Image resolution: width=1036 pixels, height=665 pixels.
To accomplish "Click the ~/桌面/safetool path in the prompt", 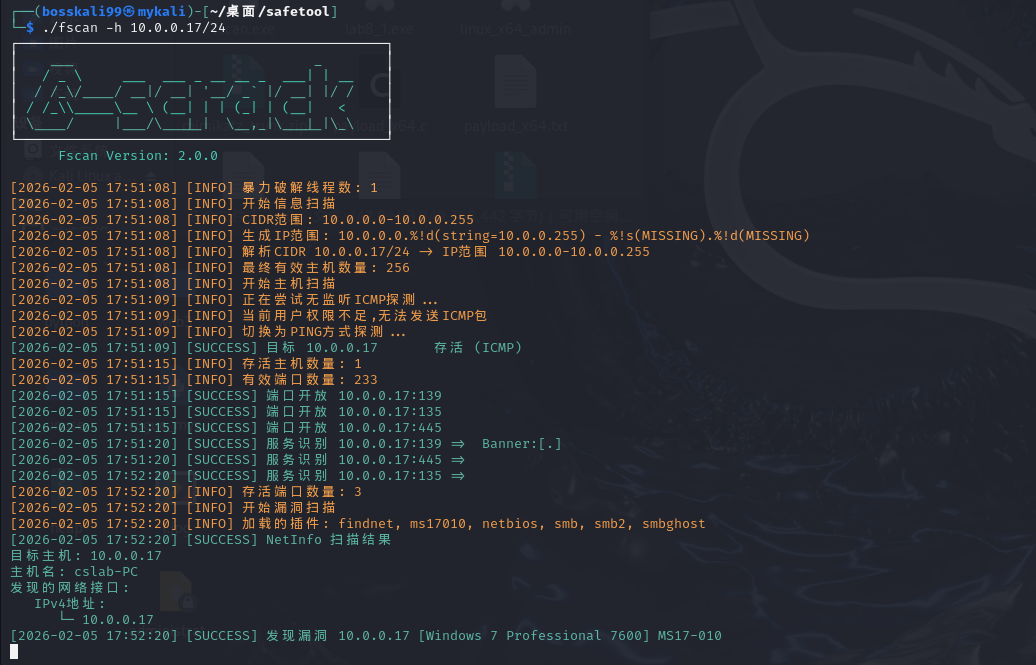I will [282, 12].
